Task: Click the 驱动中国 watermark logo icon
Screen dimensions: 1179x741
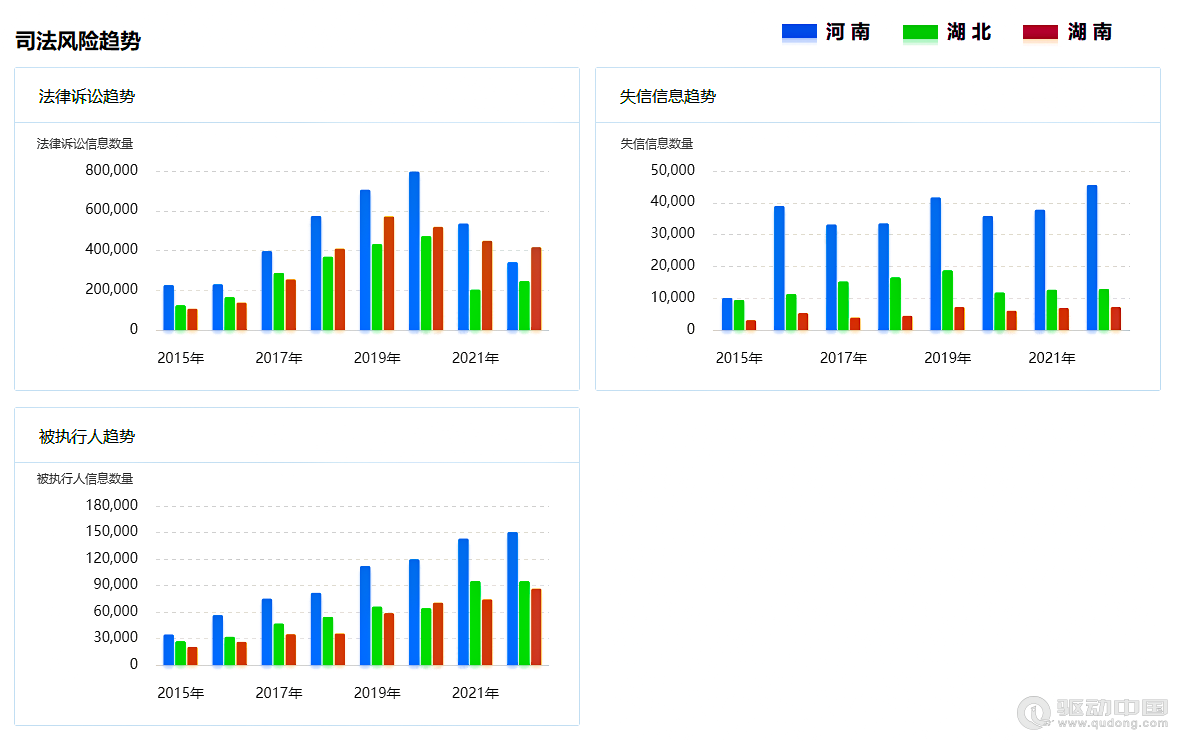Action: point(1036,711)
